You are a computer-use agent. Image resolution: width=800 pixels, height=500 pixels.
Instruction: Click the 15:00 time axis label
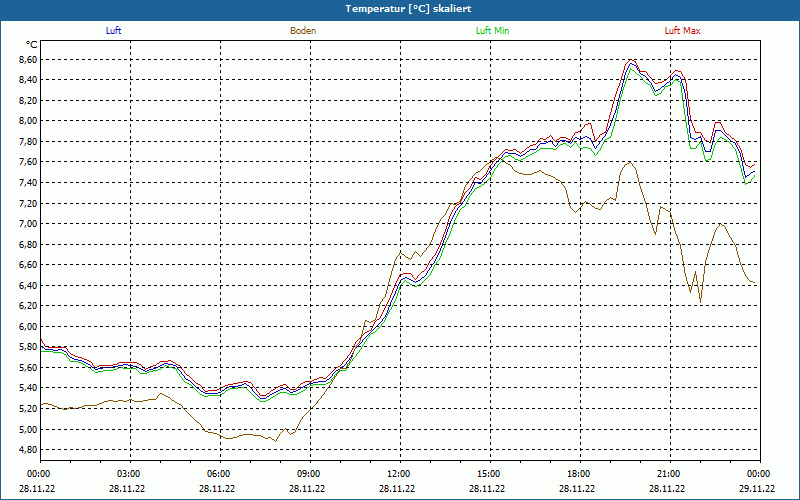point(487,474)
